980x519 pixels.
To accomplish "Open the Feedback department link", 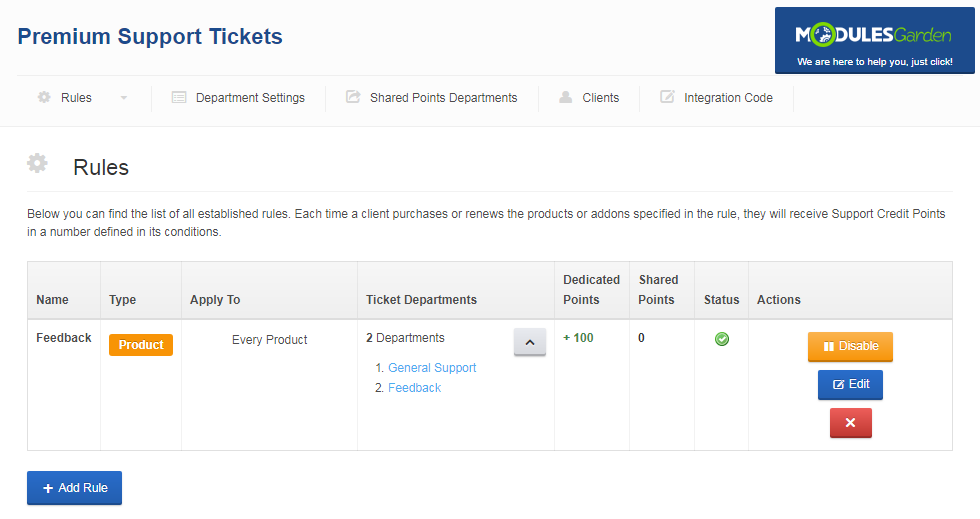I will [414, 388].
